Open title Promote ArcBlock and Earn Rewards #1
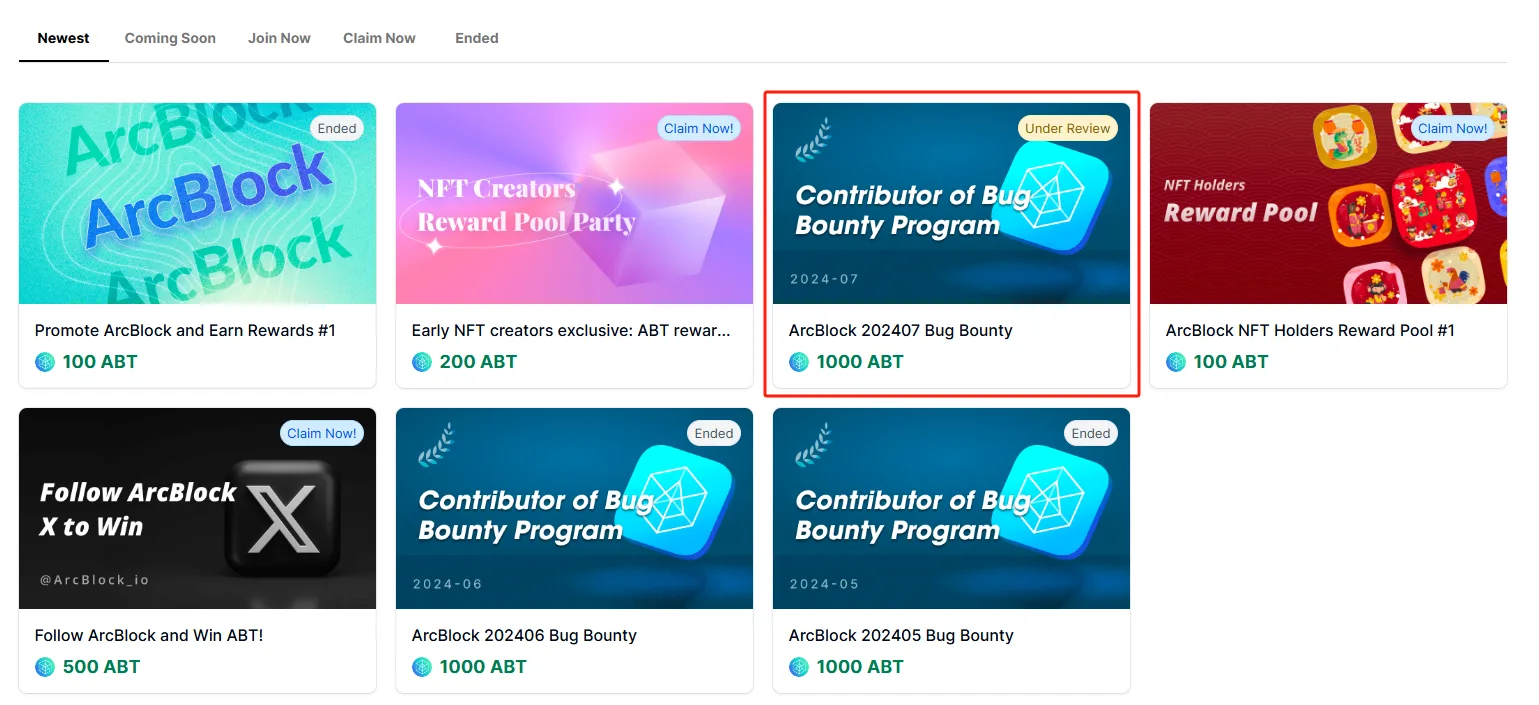 (x=185, y=331)
